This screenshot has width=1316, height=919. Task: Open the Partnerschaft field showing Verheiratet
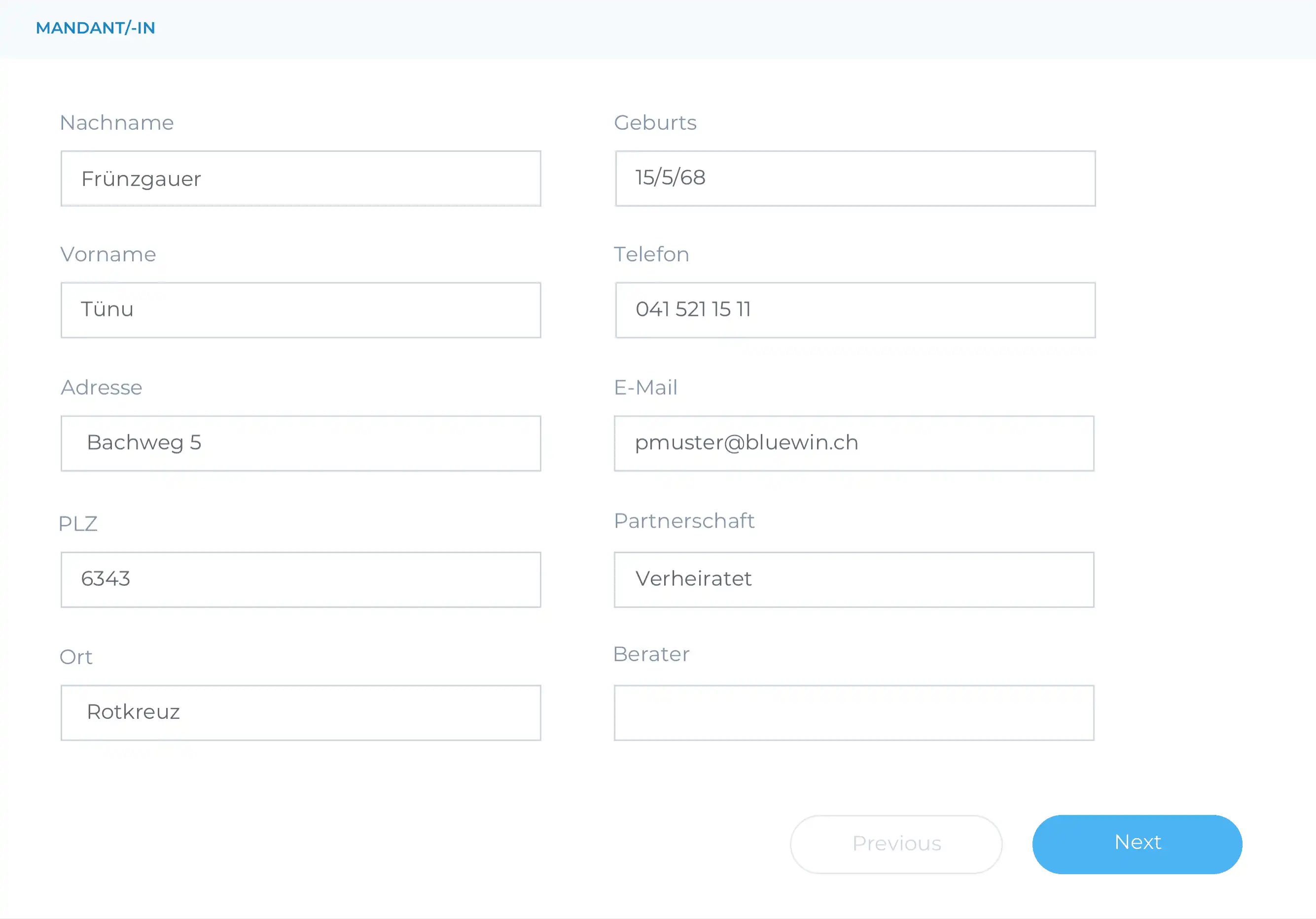[x=854, y=579]
